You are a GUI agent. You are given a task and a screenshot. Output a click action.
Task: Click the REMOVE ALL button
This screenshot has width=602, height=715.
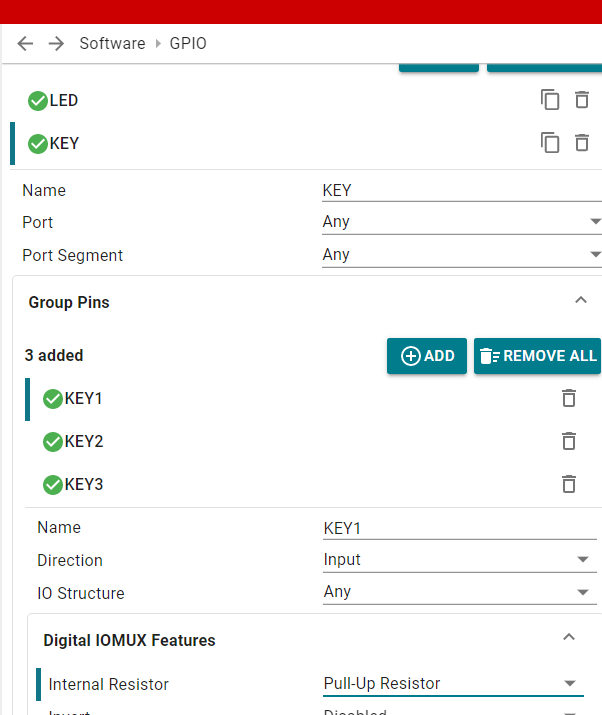click(x=537, y=356)
